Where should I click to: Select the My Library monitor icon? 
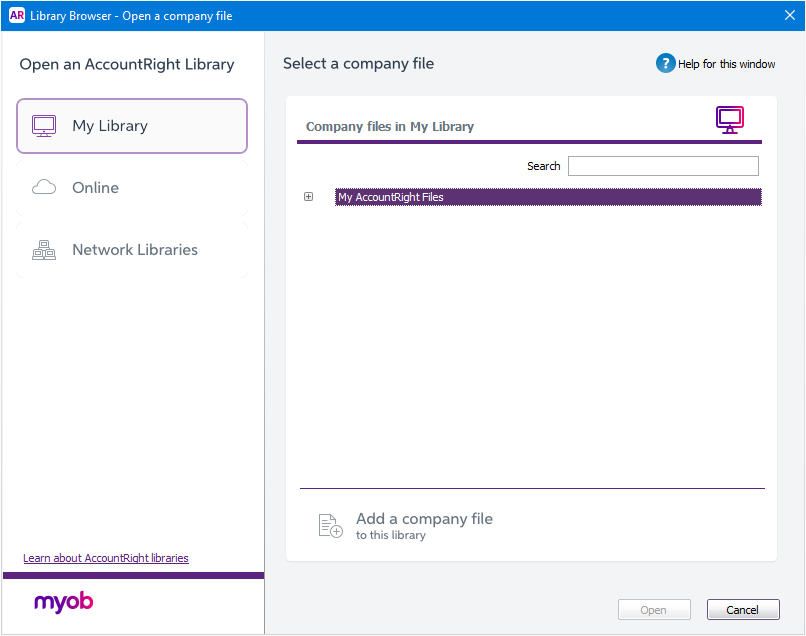[x=43, y=125]
